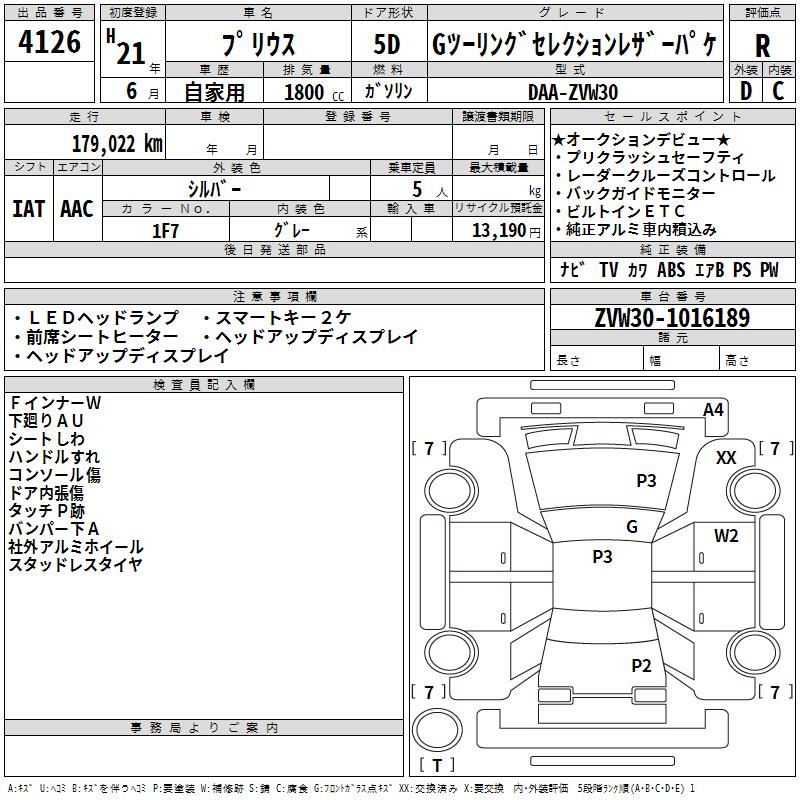Click inspector note 下廻りAU
The image size is (800, 800).
pyautogui.click(x=46, y=421)
